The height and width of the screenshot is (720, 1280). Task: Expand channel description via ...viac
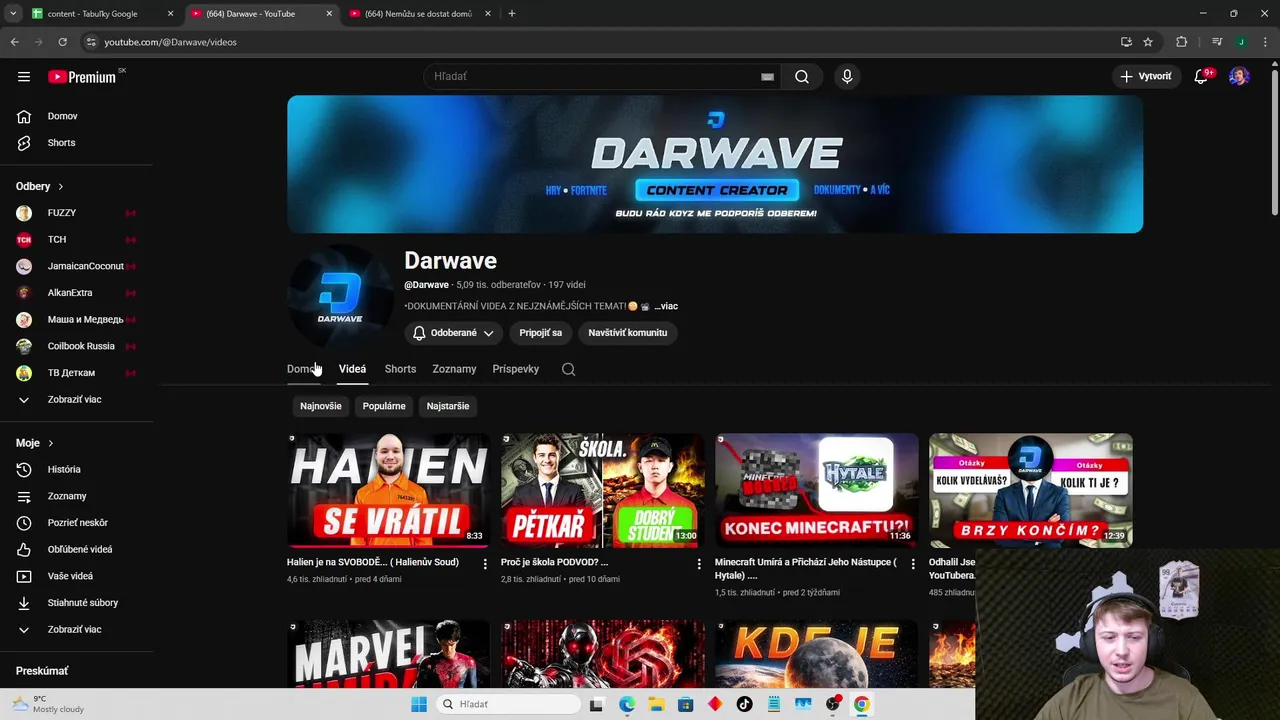click(666, 306)
